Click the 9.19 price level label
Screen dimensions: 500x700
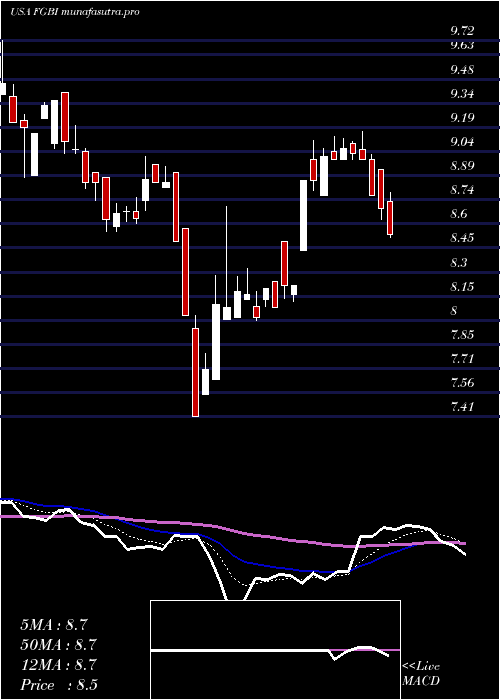pos(462,118)
